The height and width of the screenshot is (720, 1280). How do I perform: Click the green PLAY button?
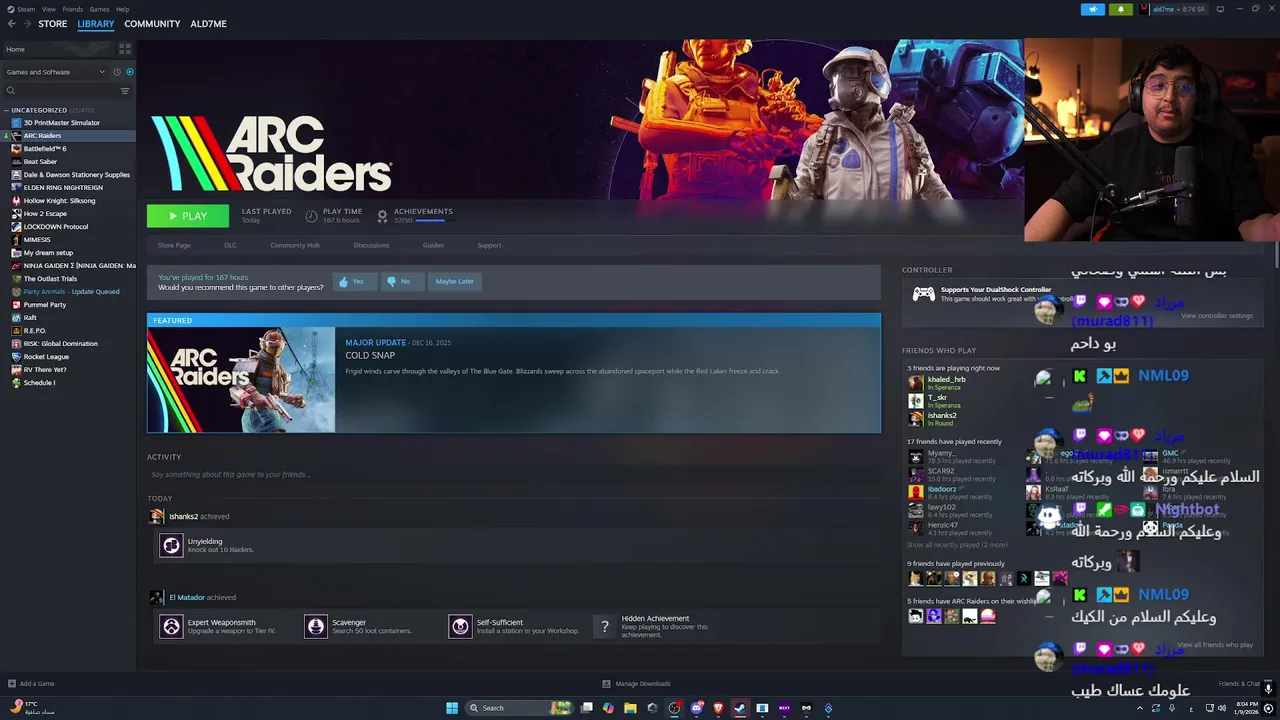click(x=188, y=216)
